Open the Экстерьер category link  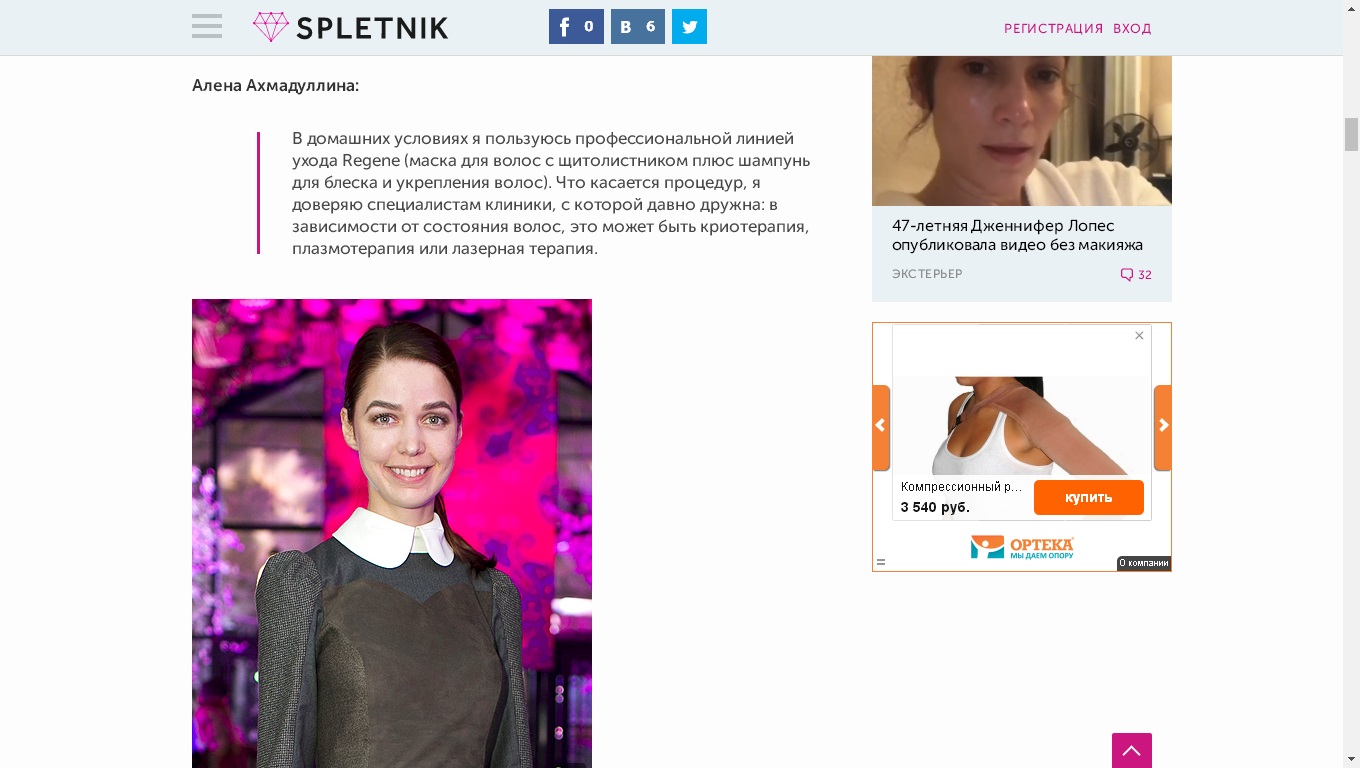tap(927, 274)
